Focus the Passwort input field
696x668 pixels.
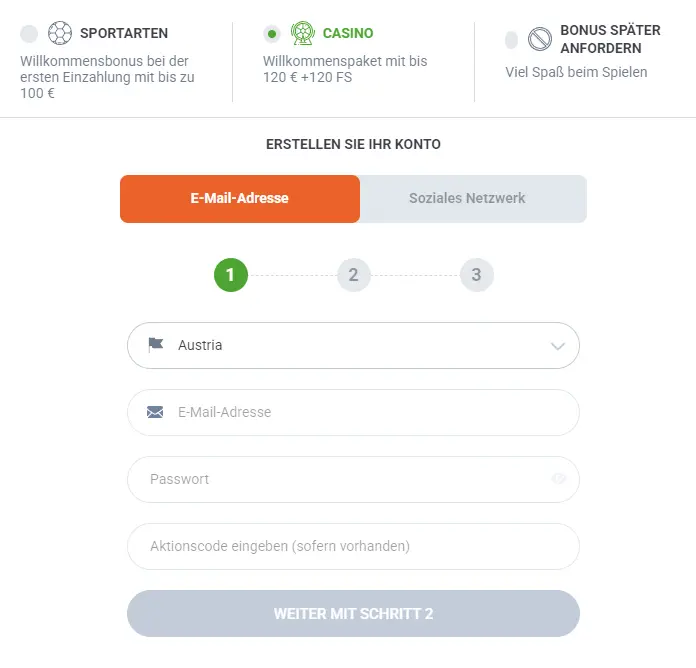click(340, 479)
